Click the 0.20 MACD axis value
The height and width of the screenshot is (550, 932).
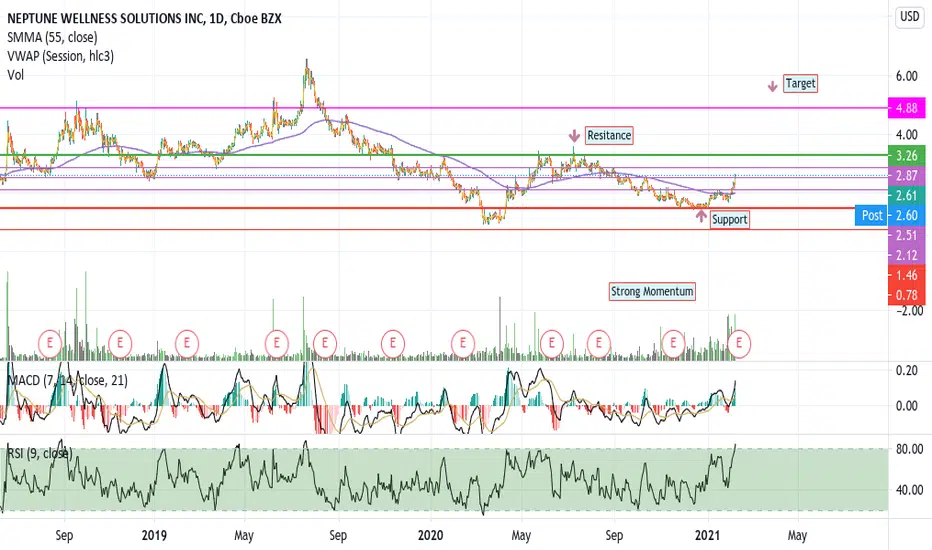(x=906, y=370)
